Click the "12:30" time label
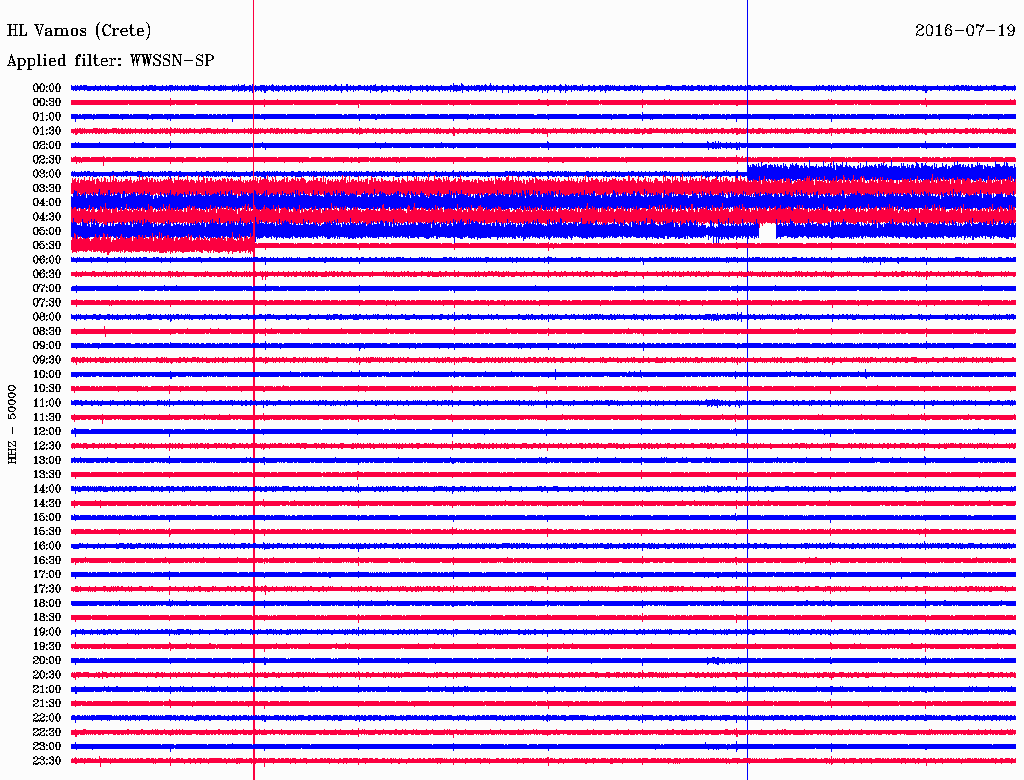This screenshot has height=780, width=1024. tap(47, 446)
